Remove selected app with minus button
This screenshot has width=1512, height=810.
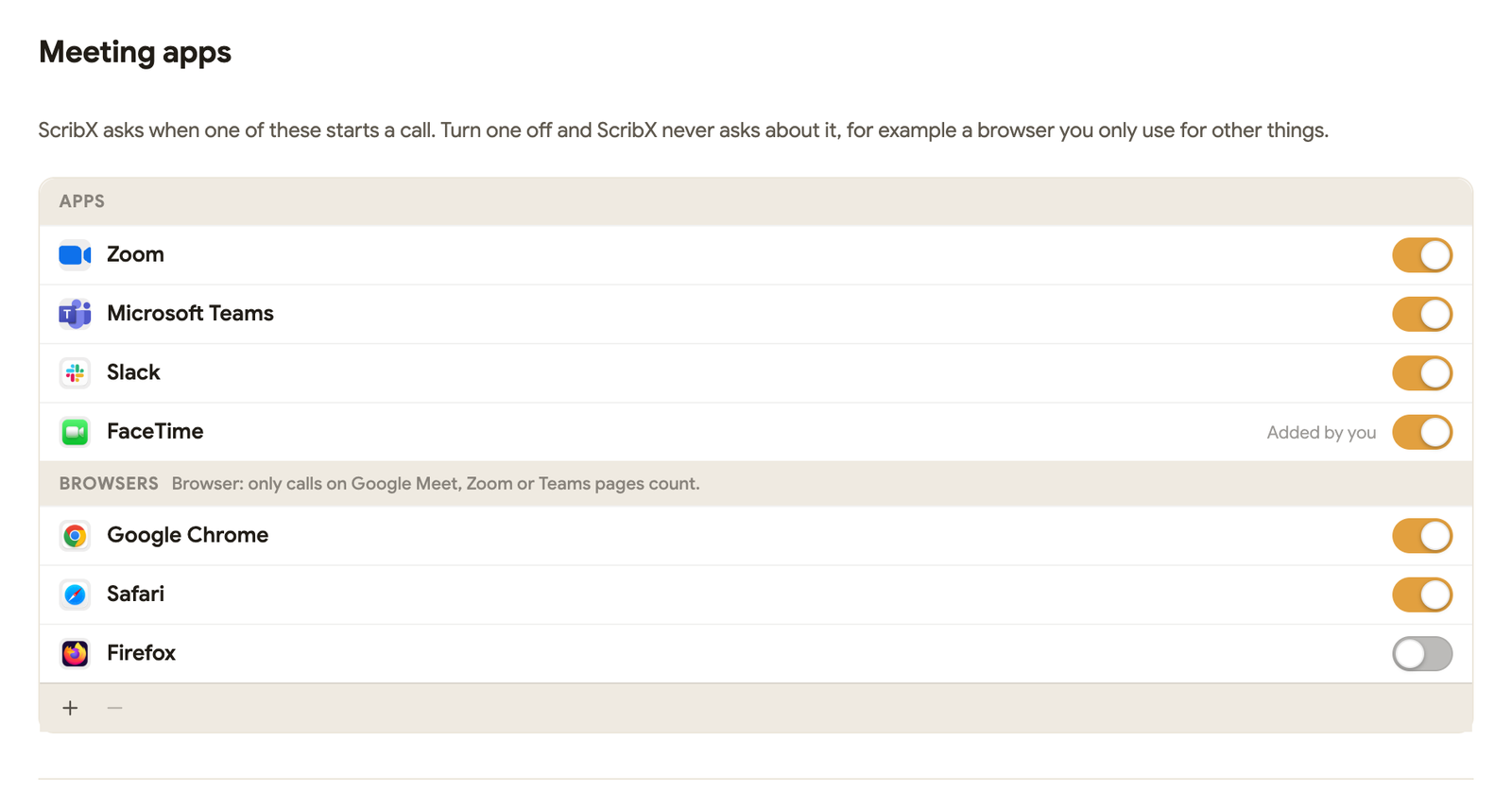114,708
